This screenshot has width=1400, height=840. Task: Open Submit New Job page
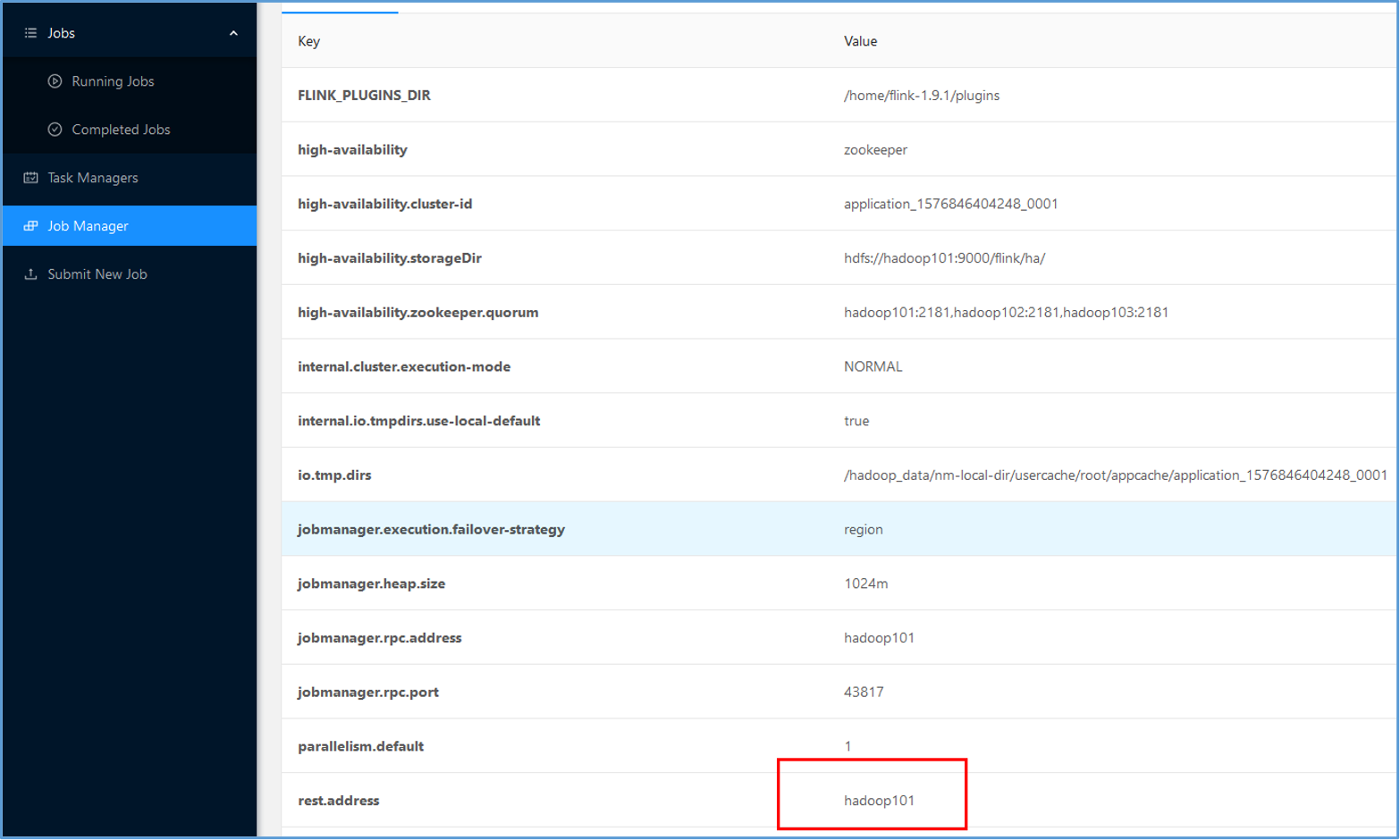pos(97,274)
